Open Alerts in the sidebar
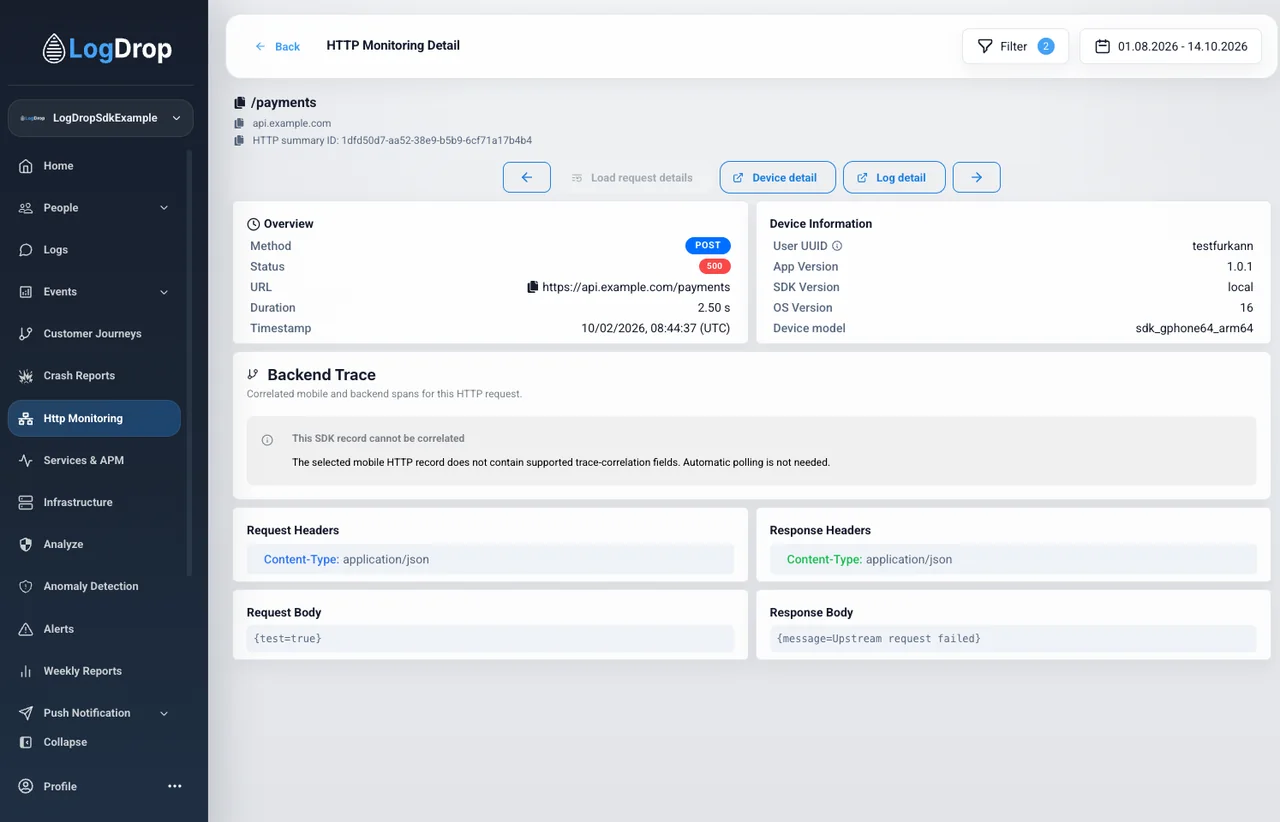This screenshot has height=822, width=1280. point(94,629)
